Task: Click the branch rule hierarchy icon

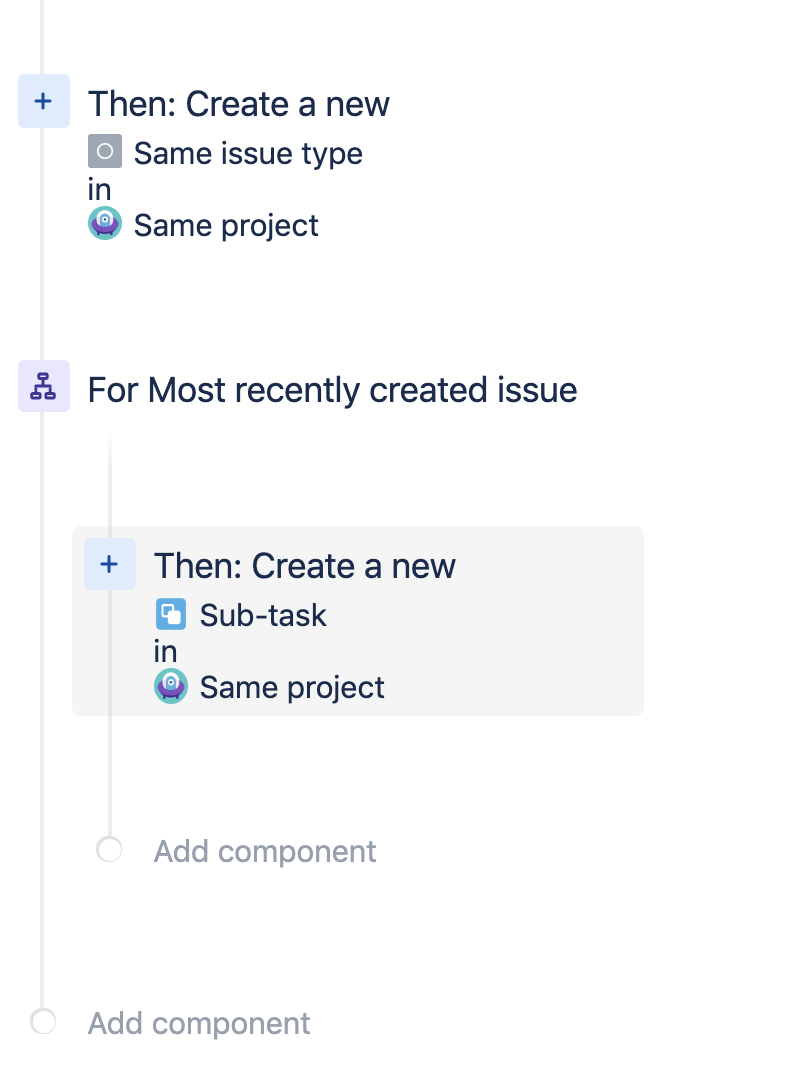Action: click(x=43, y=388)
